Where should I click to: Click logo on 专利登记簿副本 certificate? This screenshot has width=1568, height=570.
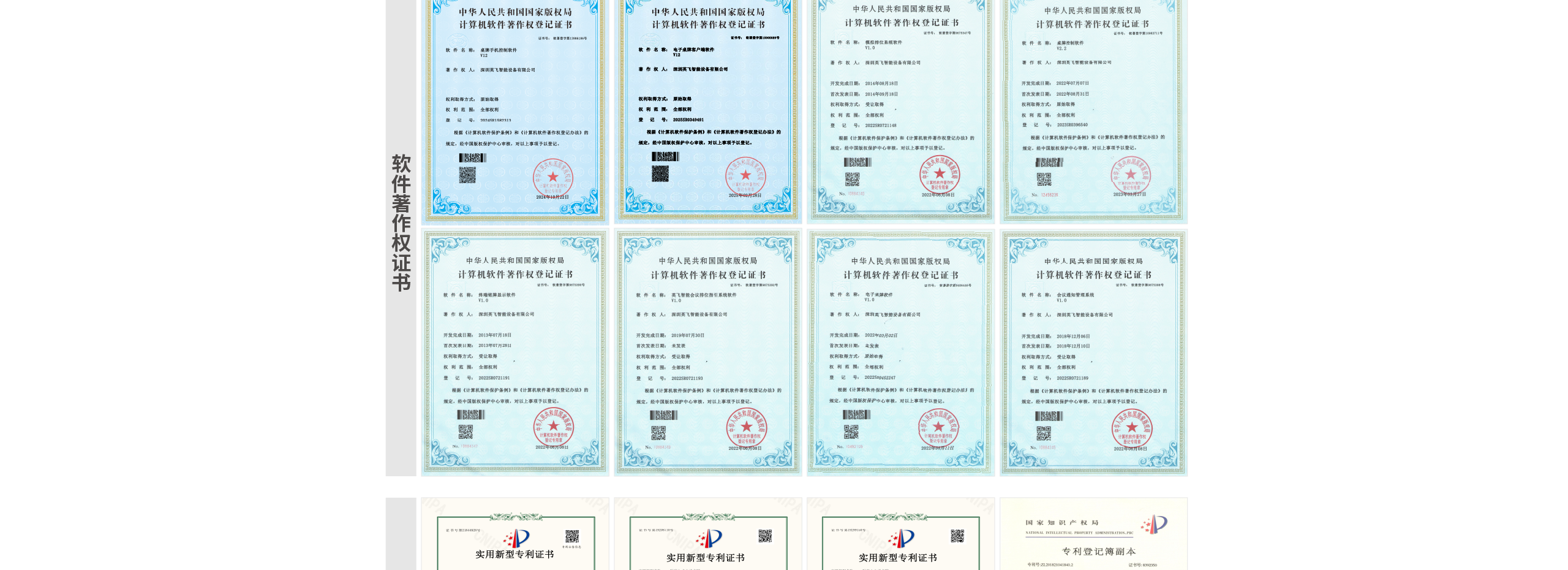coord(1154,525)
